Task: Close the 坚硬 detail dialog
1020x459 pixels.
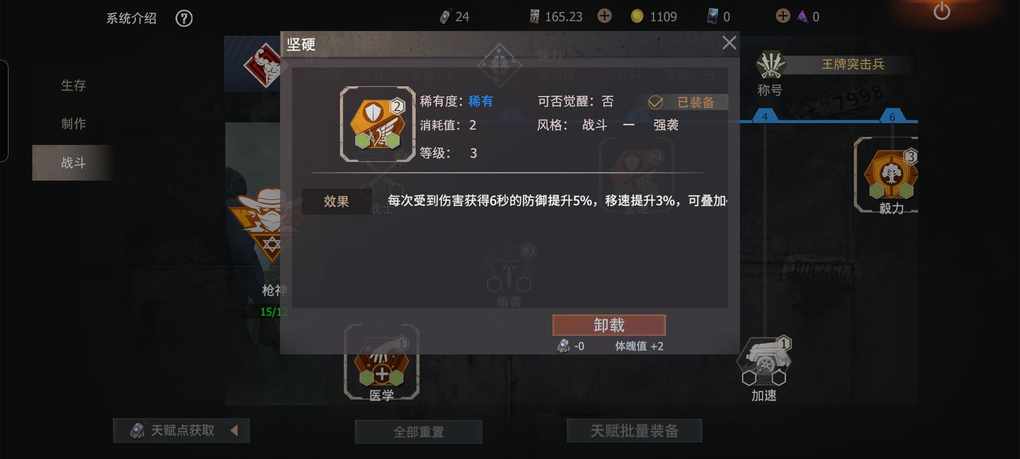Action: (x=729, y=43)
